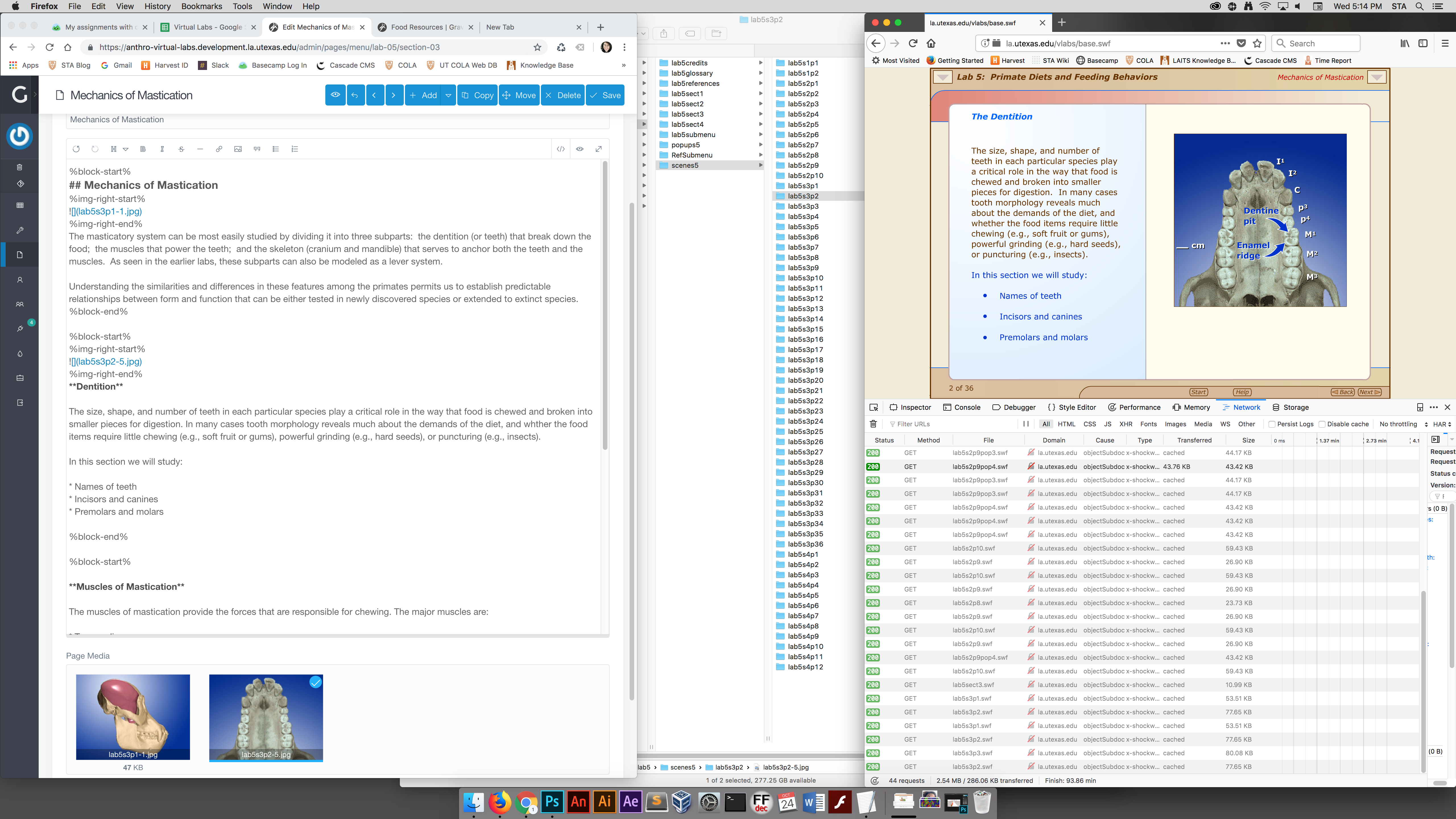Screen dimensions: 1456x819
Task: Expand the scenes5 folder in Finder
Action: [761, 166]
